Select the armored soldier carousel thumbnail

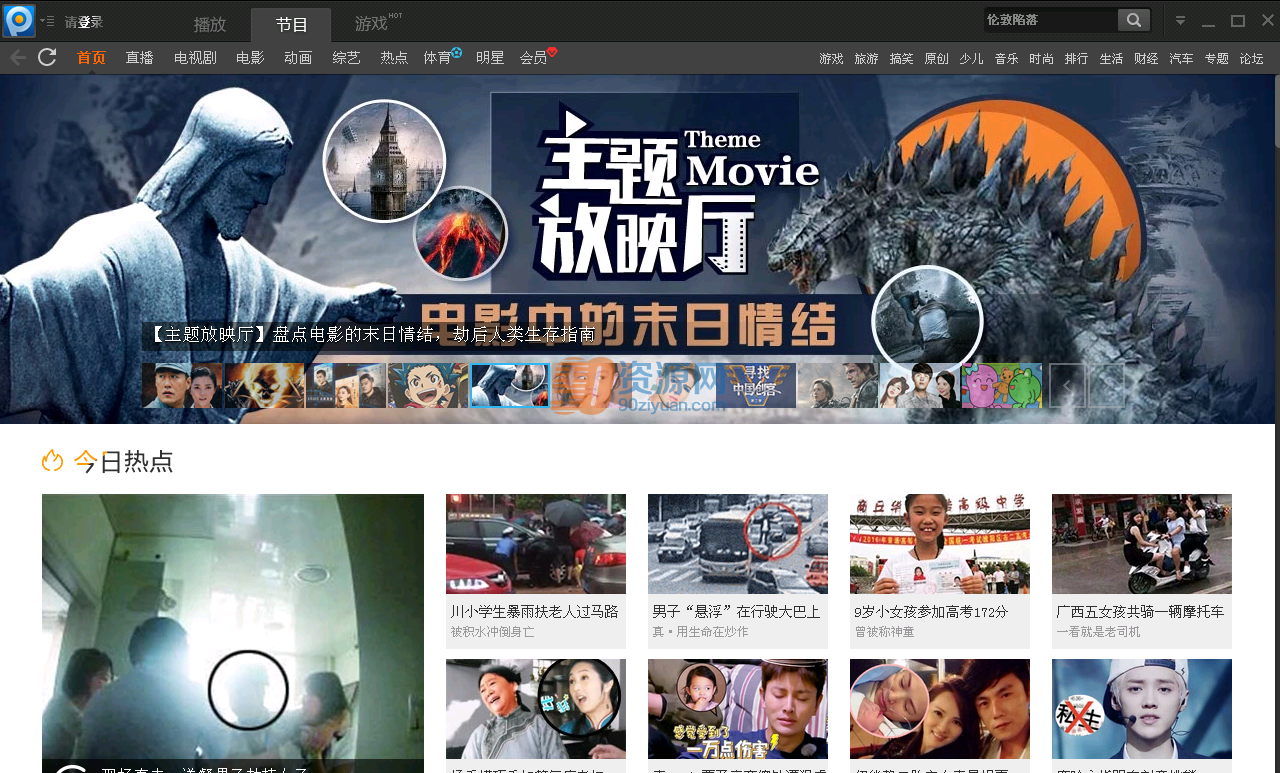(838, 385)
